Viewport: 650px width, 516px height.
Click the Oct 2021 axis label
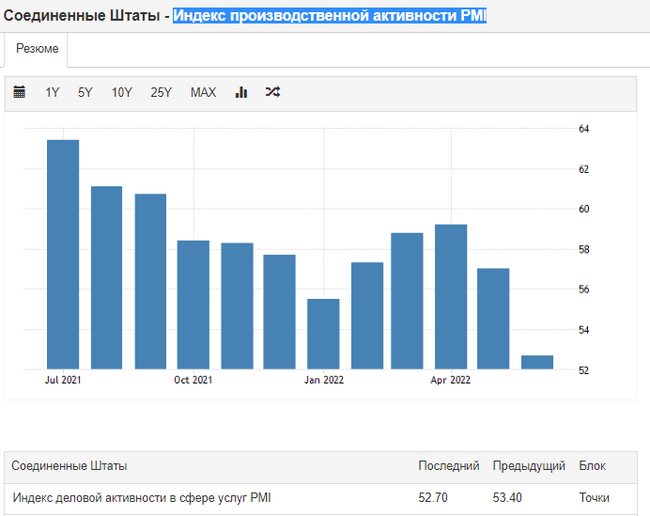tap(193, 380)
